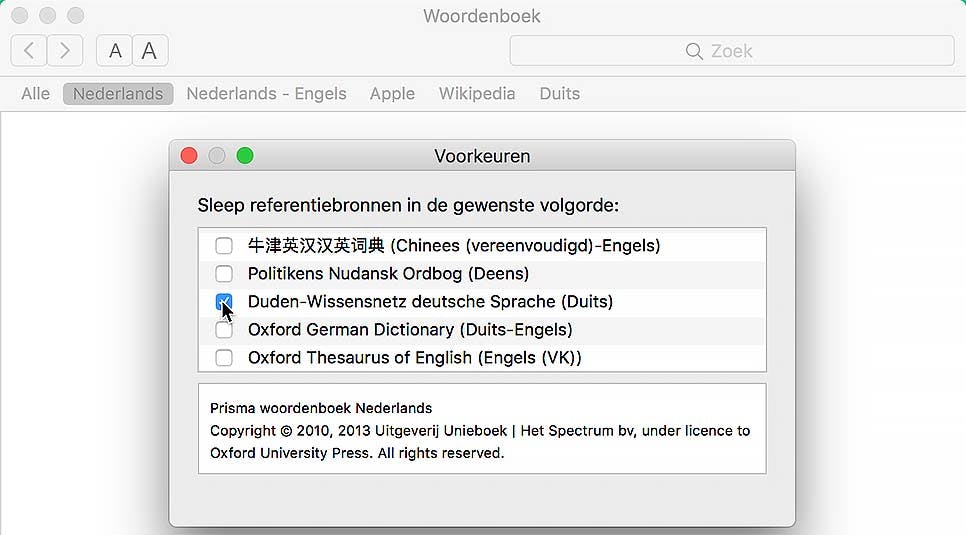The height and width of the screenshot is (535, 966).
Task: Select the Oxford German Dictionary (Duits-Engels) row label
Action: pyautogui.click(x=410, y=330)
